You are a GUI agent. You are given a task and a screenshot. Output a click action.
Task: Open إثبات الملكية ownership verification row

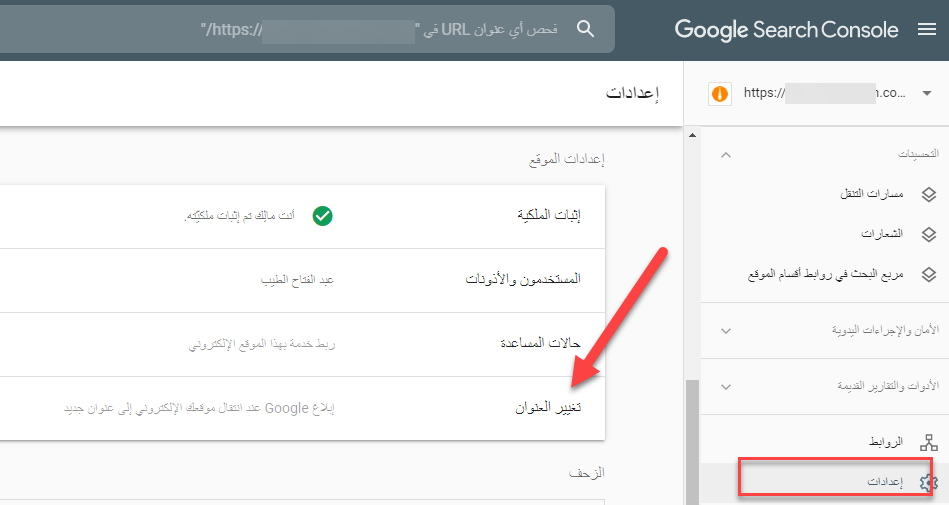(302, 216)
